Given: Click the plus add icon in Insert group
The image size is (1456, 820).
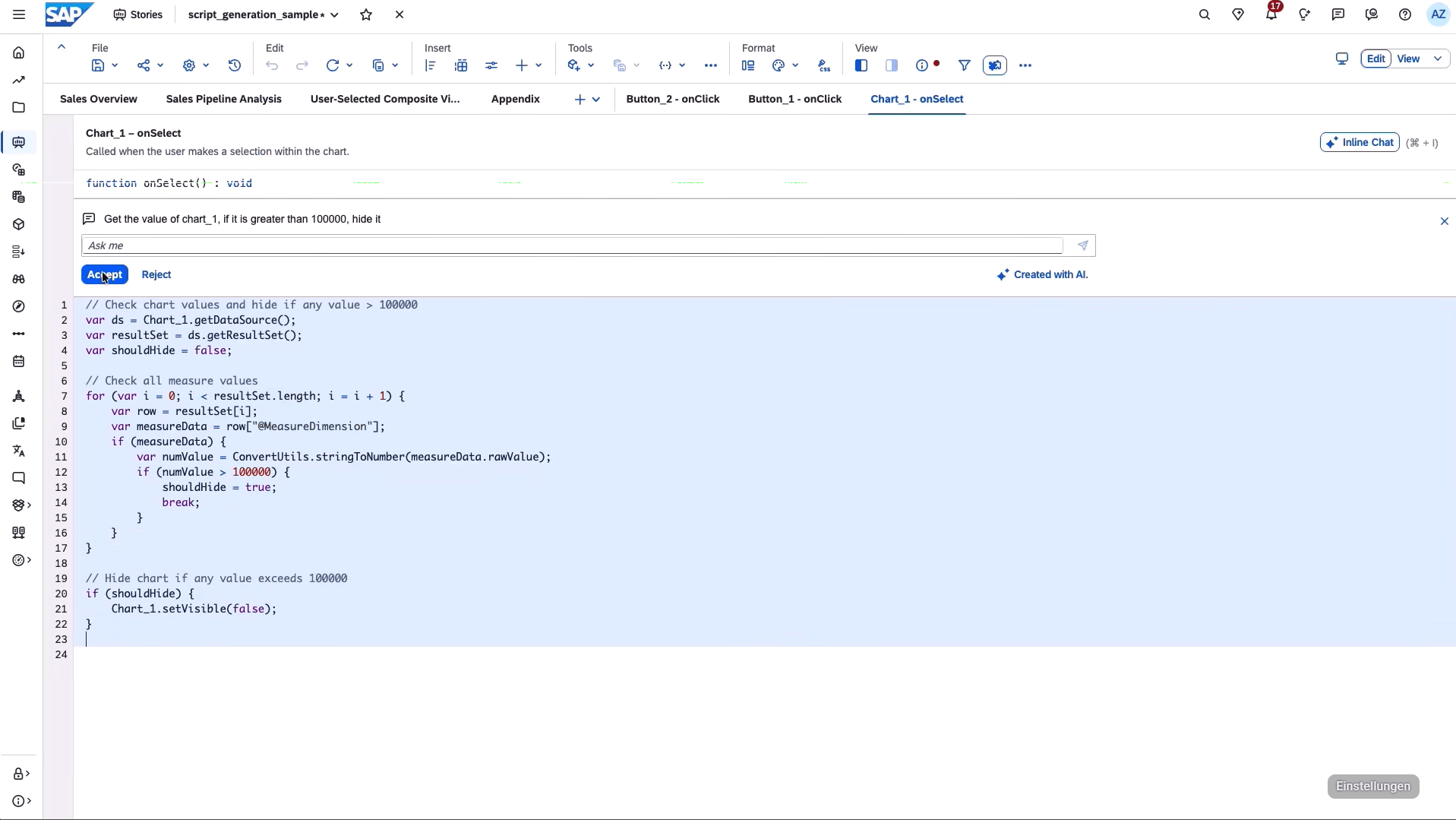Looking at the screenshot, I should (522, 65).
